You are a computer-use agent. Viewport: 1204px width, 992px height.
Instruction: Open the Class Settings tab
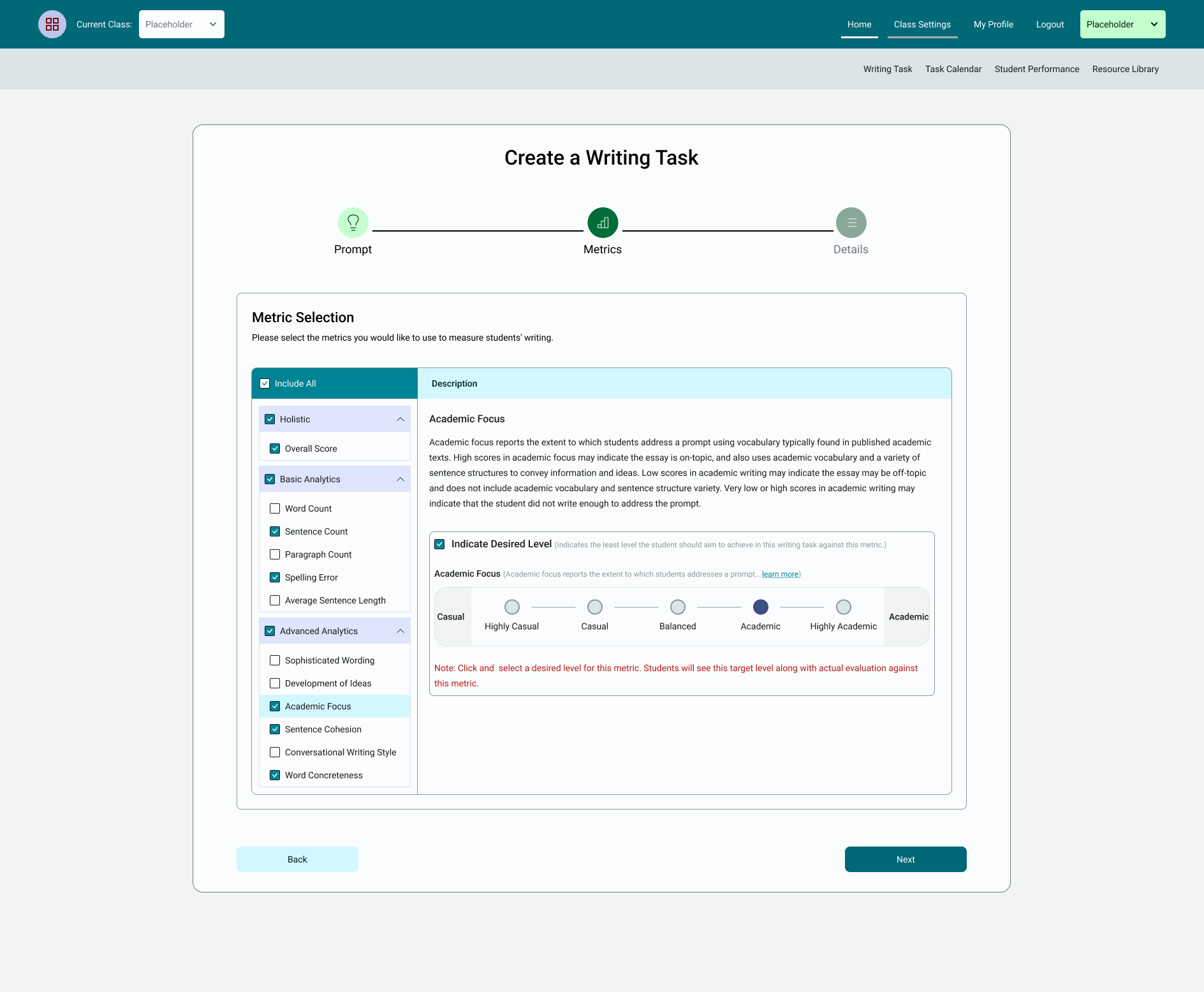click(x=922, y=24)
